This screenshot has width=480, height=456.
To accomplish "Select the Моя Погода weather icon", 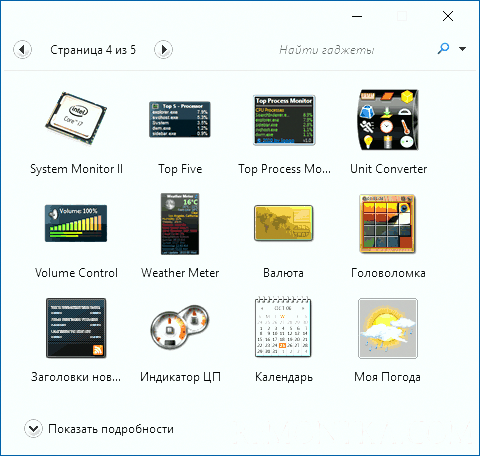I will pyautogui.click(x=388, y=328).
